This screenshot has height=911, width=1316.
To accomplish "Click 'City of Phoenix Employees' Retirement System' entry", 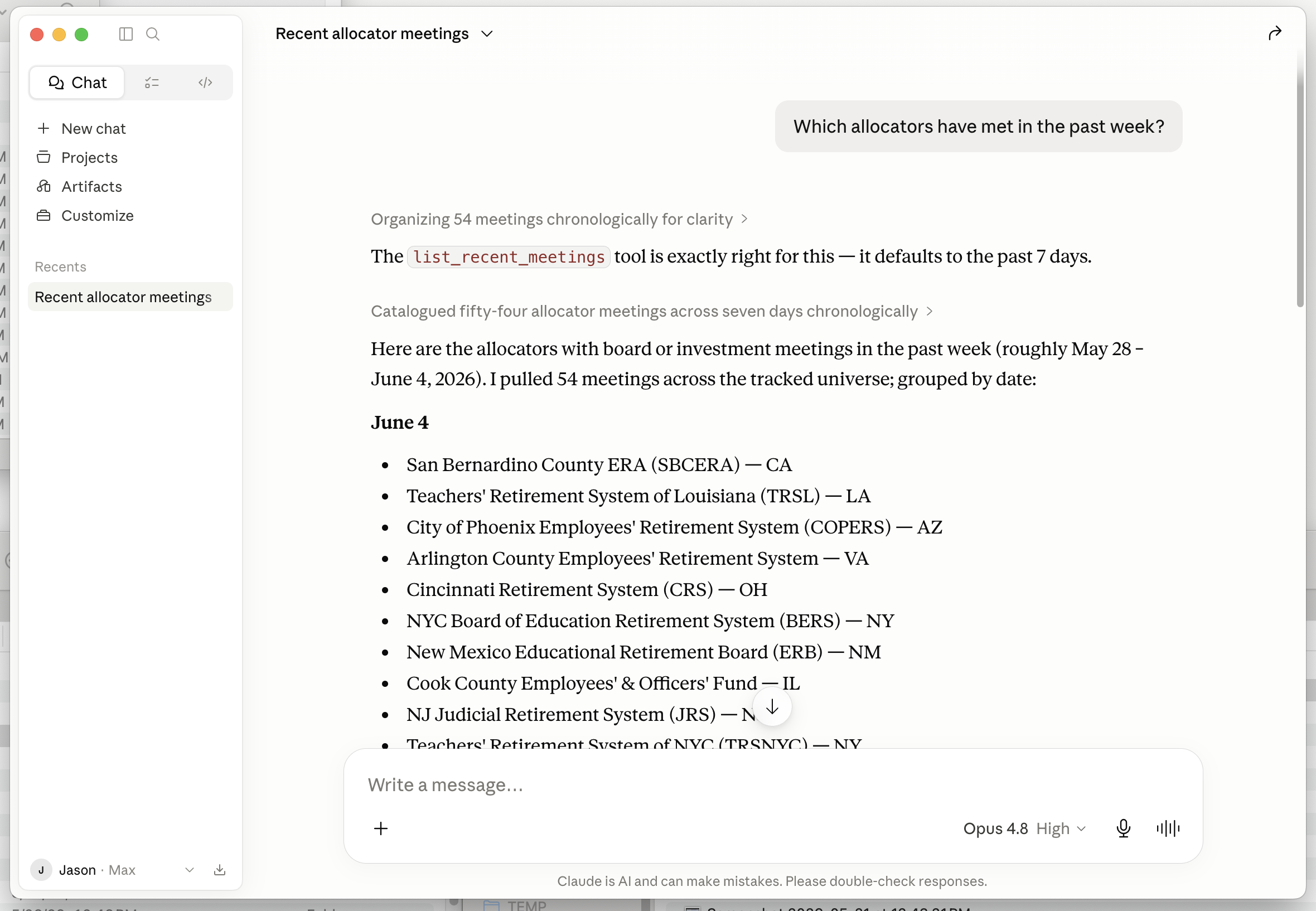I will 674,527.
